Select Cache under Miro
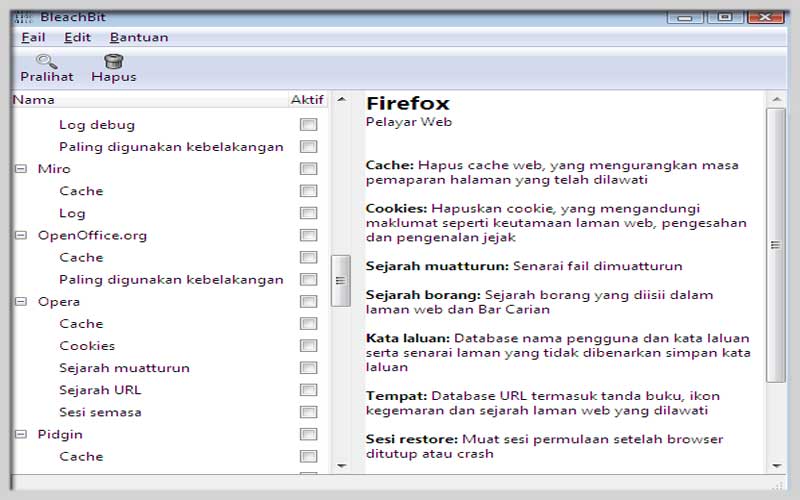This screenshot has height=500, width=800. click(x=81, y=191)
